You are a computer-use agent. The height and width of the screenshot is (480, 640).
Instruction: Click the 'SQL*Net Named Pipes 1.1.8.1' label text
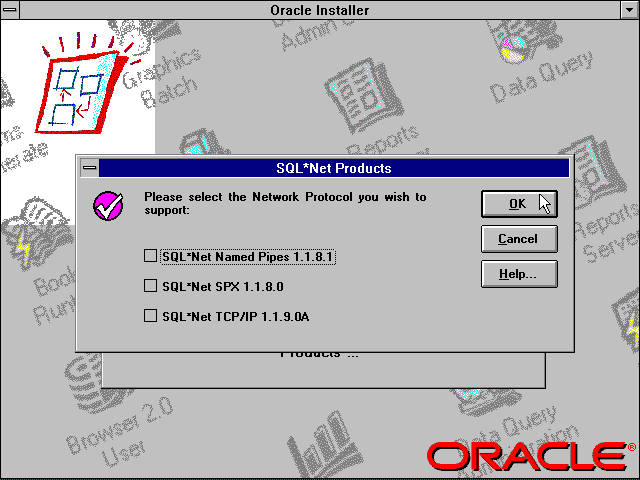coord(247,257)
